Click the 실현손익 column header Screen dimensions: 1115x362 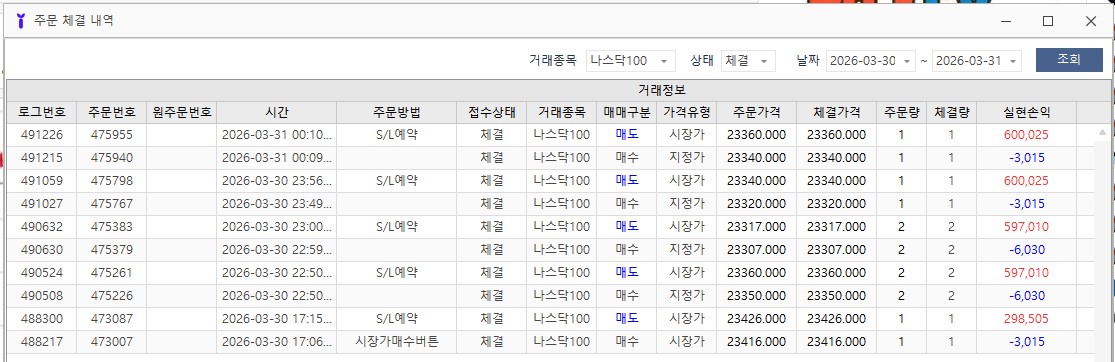coord(1026,112)
